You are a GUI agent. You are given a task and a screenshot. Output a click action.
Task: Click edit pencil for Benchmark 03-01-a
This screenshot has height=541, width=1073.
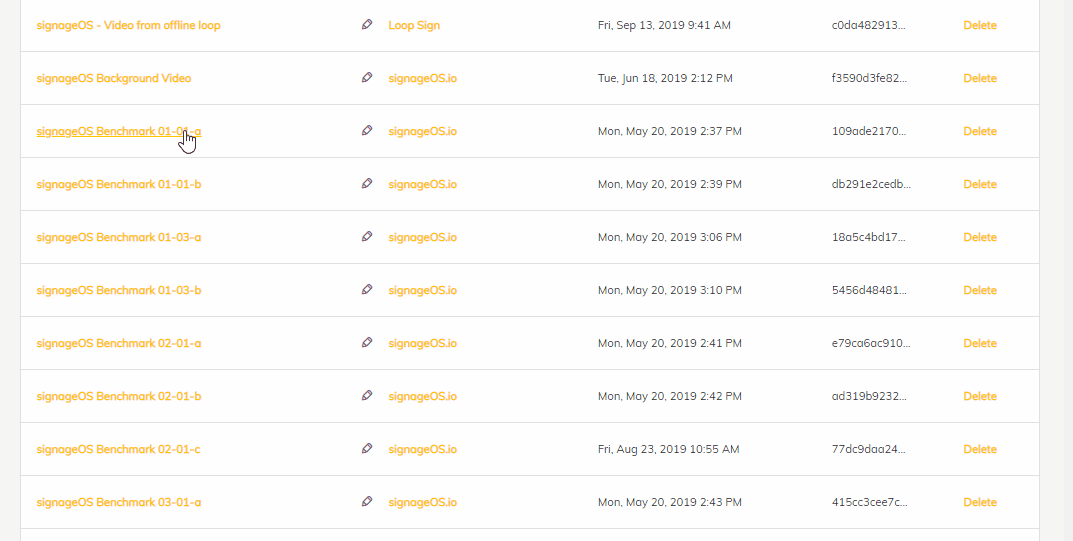pyautogui.click(x=367, y=501)
